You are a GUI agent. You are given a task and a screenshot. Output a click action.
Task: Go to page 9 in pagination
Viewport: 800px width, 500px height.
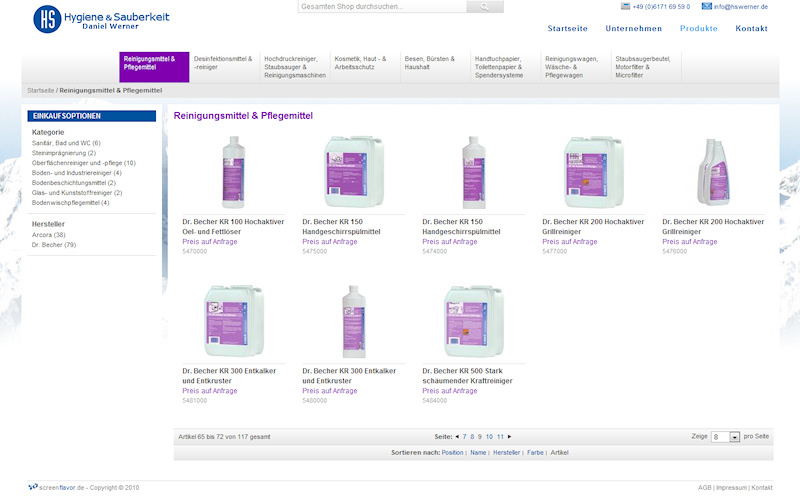tap(480, 437)
